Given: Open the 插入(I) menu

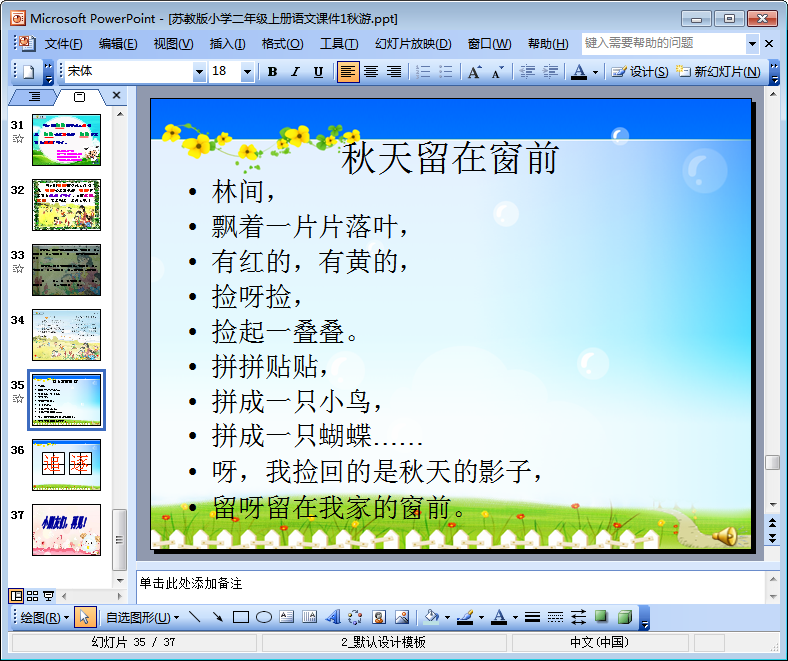Looking at the screenshot, I should pyautogui.click(x=227, y=44).
